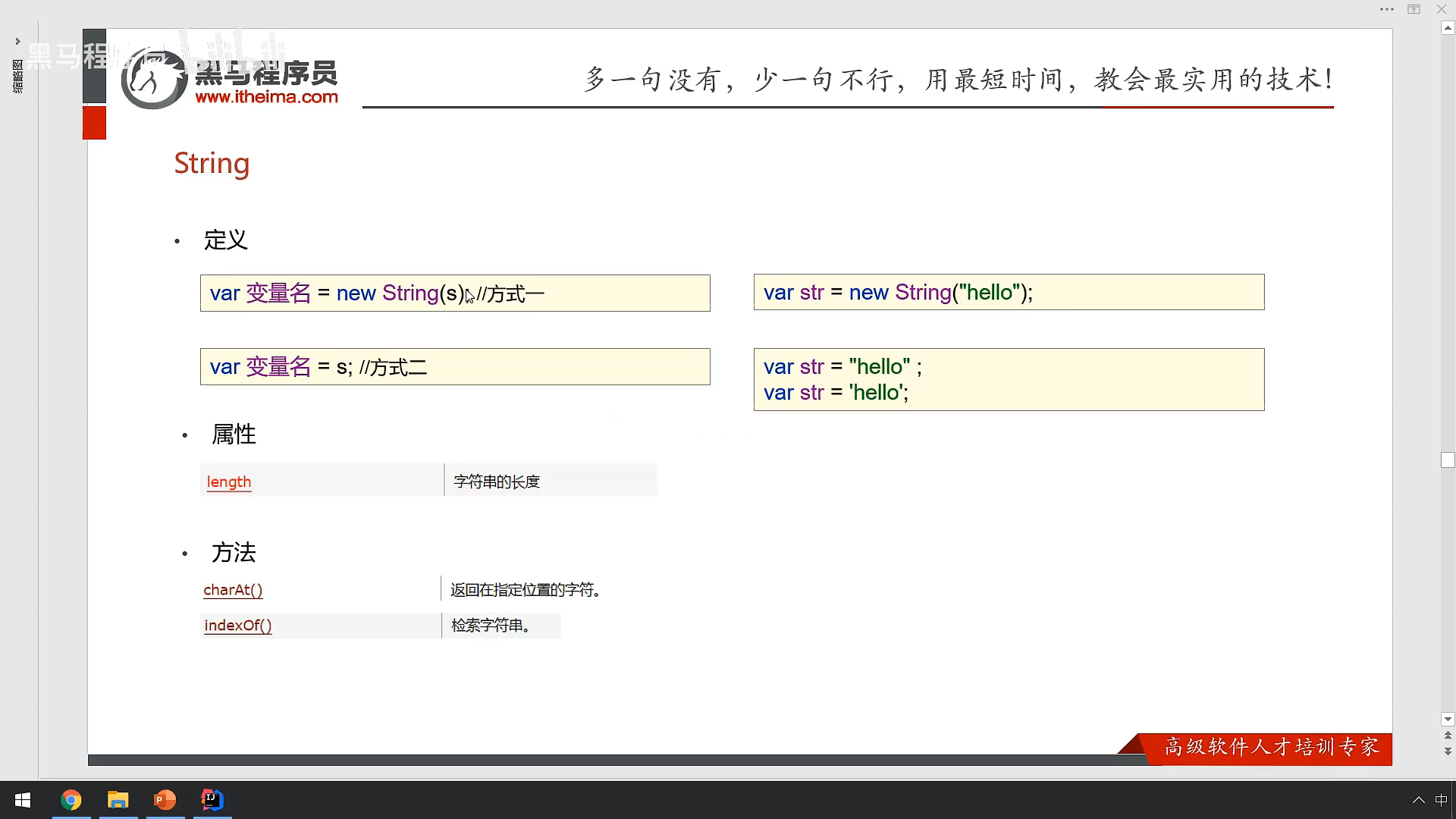This screenshot has width=1456, height=819.
Task: Click the ribbon display options icon
Action: coord(1414,9)
